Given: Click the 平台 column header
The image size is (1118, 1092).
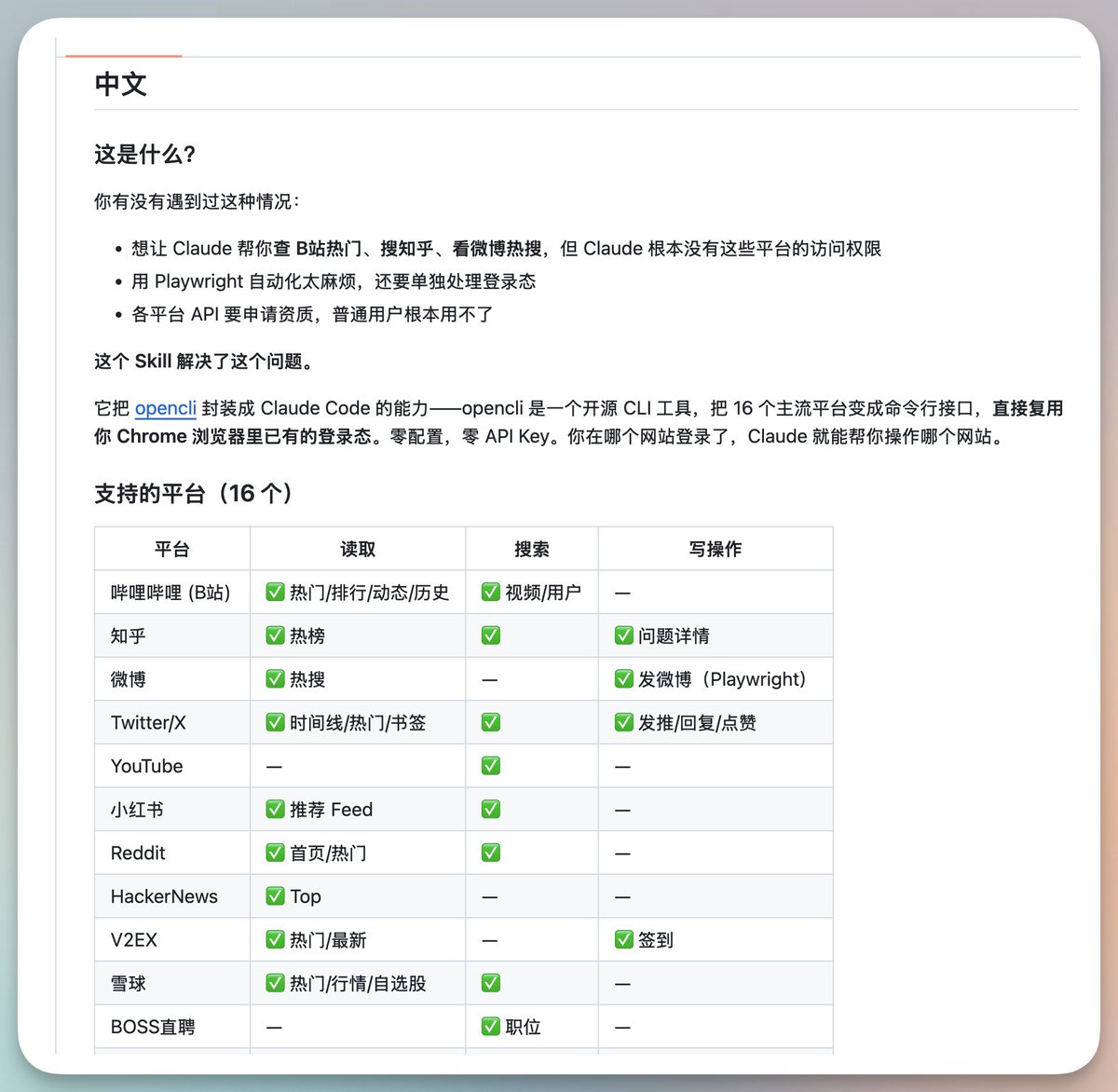Looking at the screenshot, I should pos(172,549).
